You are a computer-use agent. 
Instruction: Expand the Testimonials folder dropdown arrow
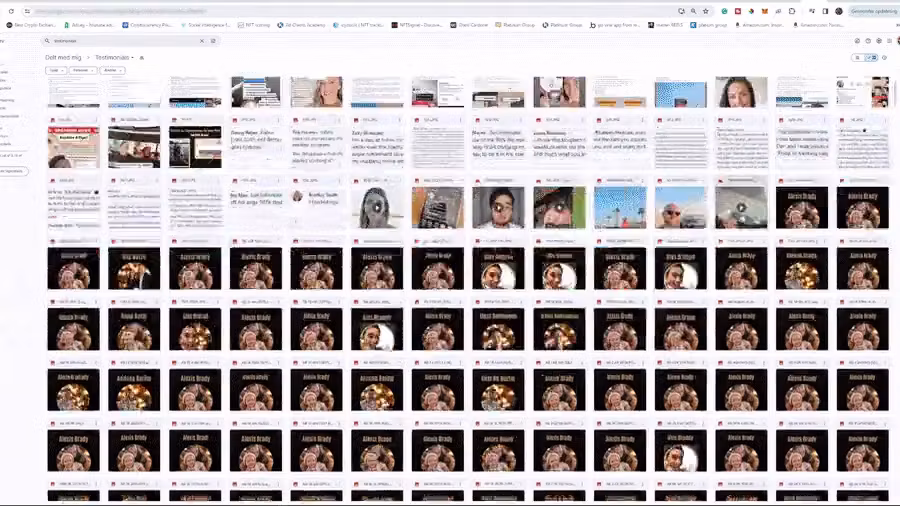click(x=133, y=57)
